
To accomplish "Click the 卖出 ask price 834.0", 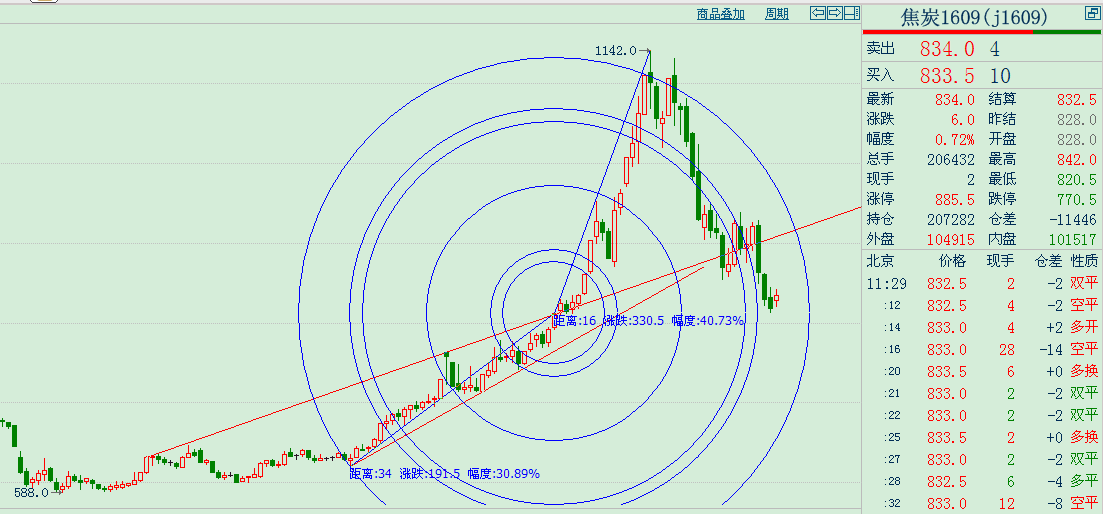I will [x=947, y=49].
